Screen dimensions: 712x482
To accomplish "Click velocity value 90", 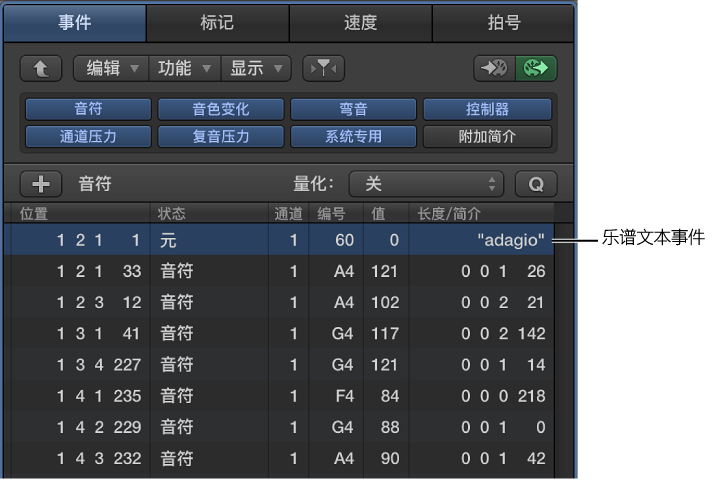I will 390,458.
